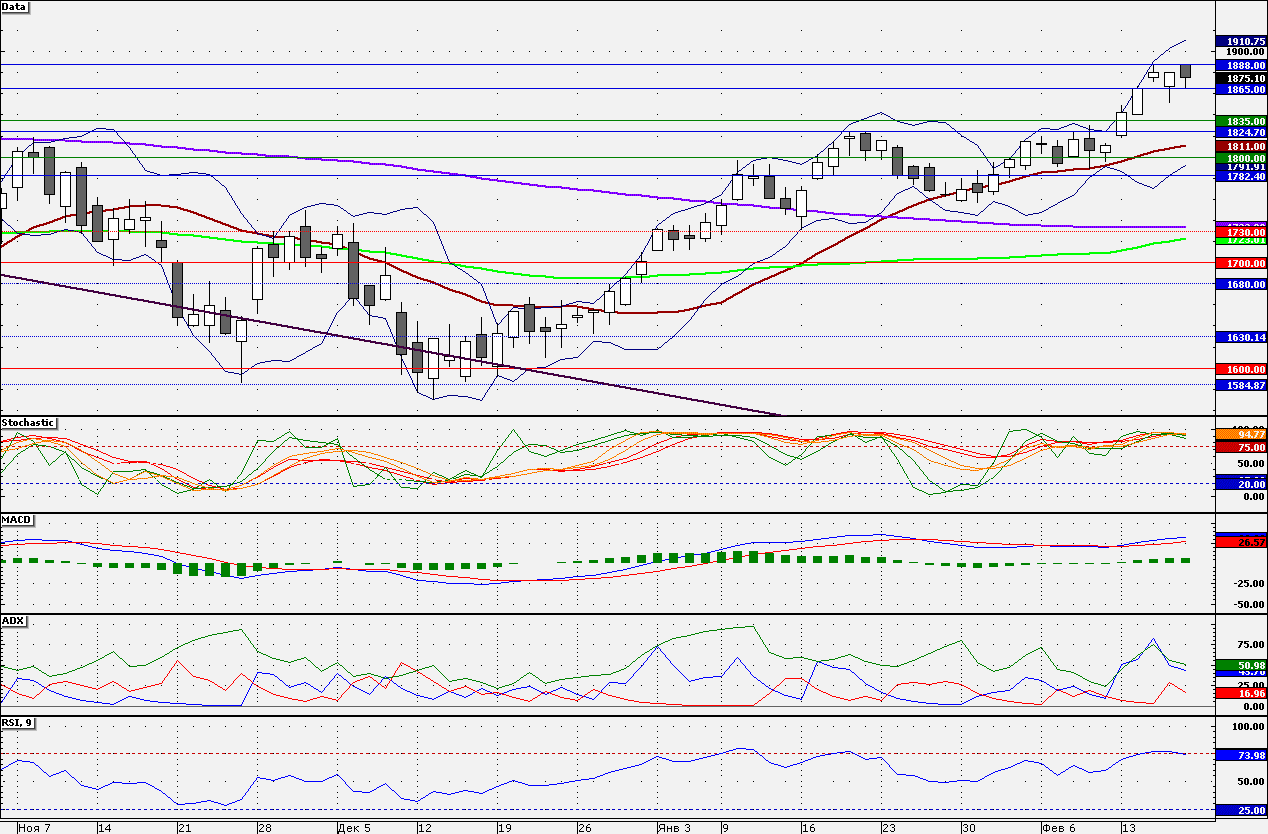The width and height of the screenshot is (1268, 834).
Task: Click the 1630.14 price axis label
Action: click(1241, 337)
